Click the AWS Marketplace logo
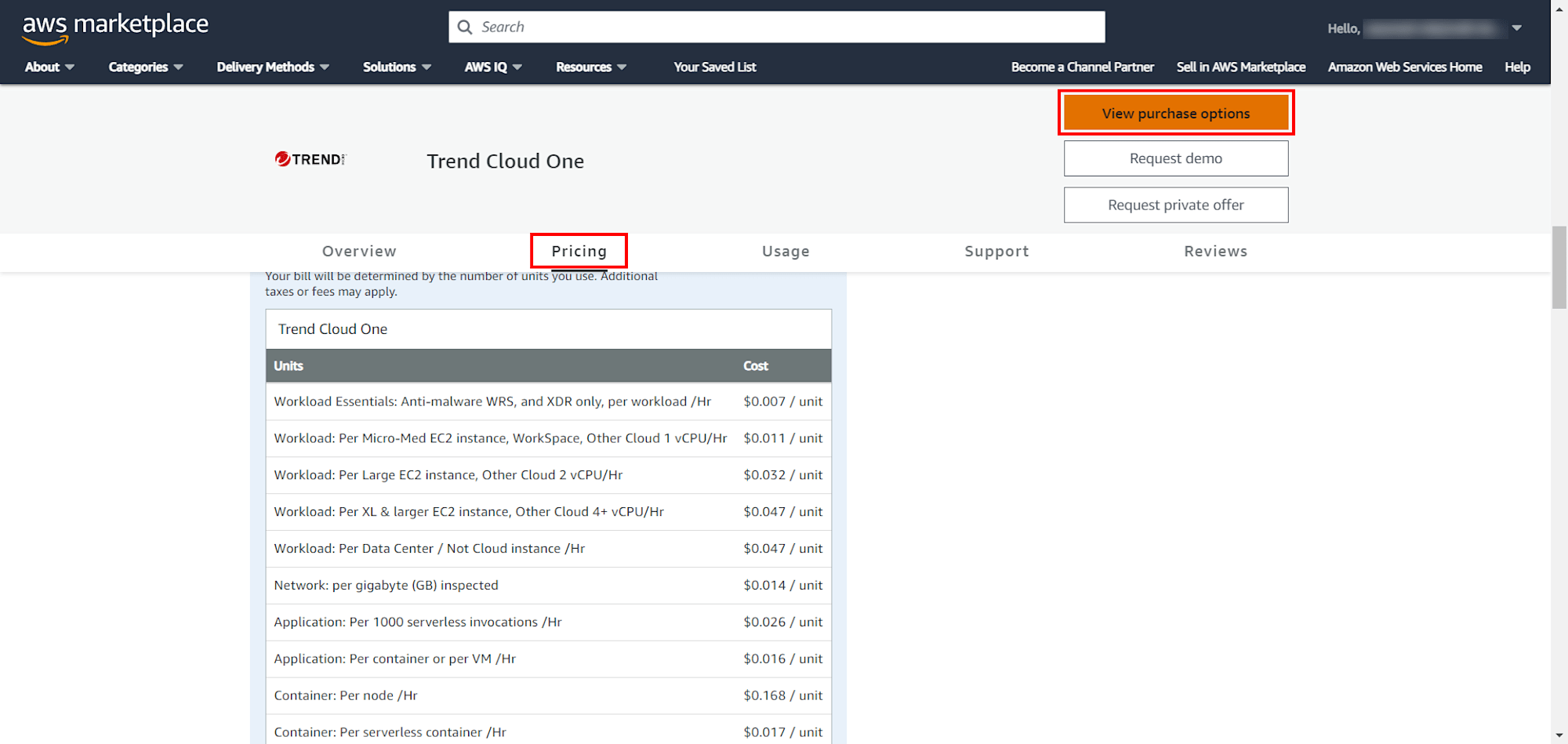The image size is (1568, 744). [x=115, y=28]
